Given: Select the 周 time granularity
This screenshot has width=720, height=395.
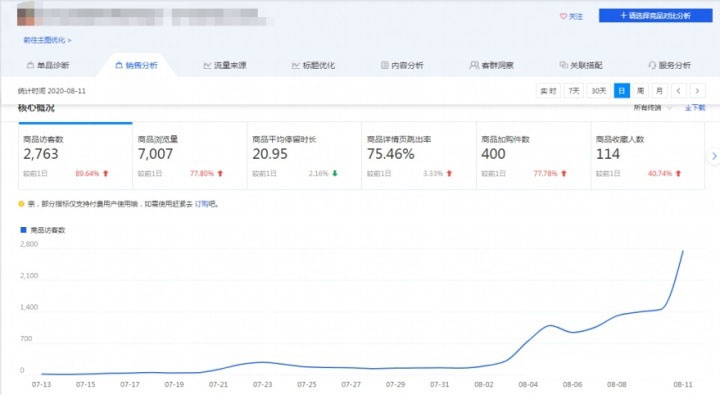Looking at the screenshot, I should [641, 90].
